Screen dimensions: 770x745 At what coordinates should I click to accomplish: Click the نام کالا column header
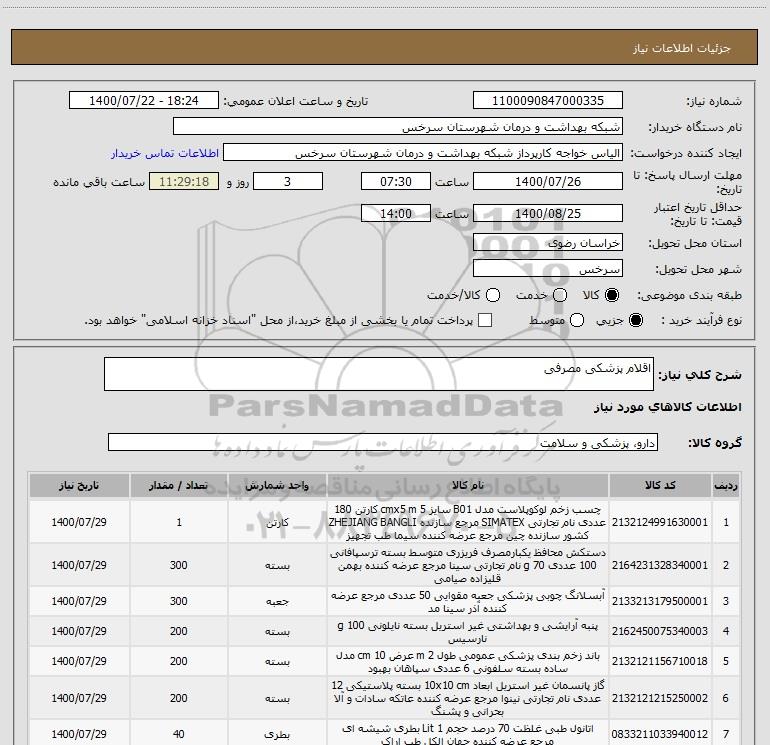(468, 485)
